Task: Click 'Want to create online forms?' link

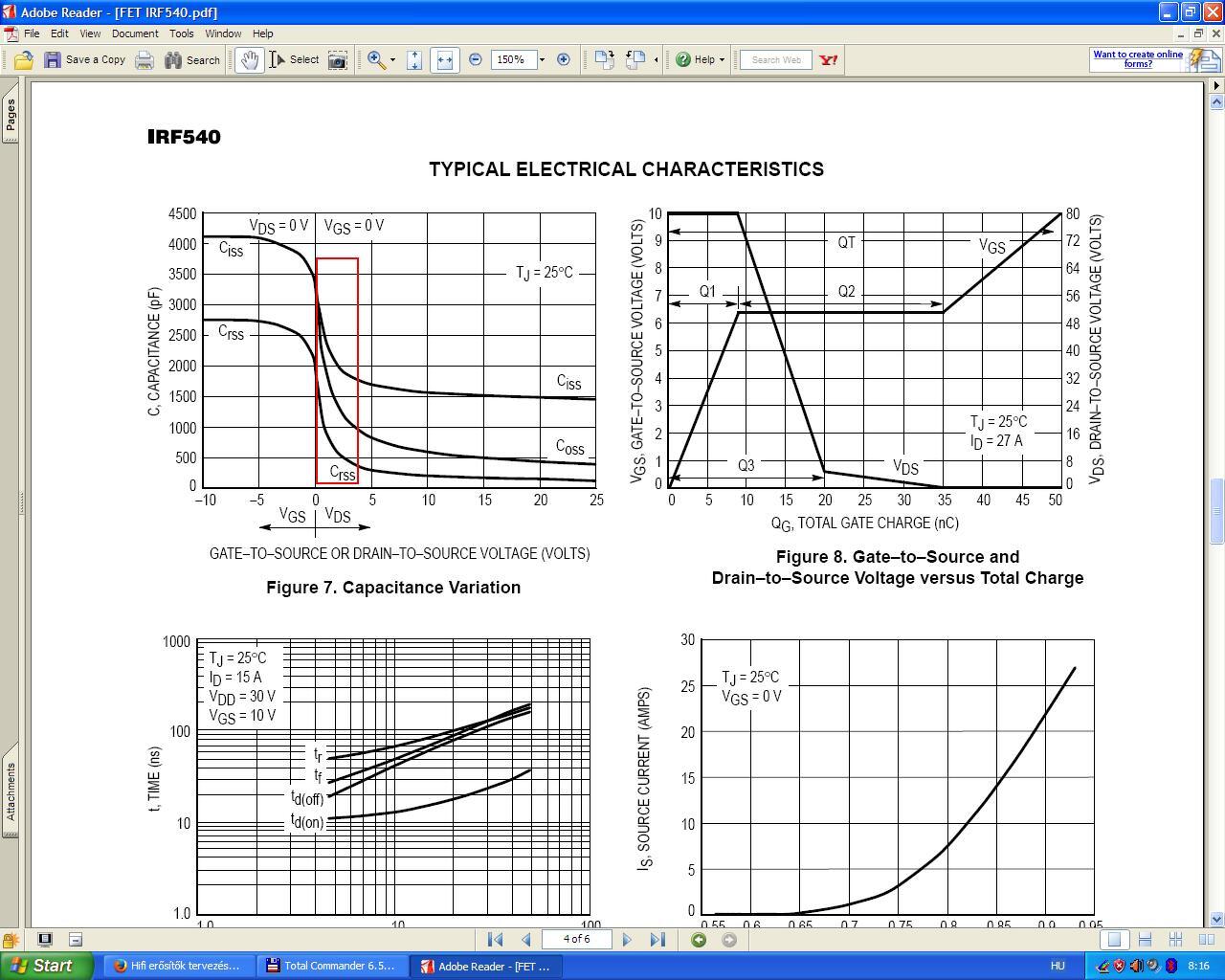Action: [1138, 59]
